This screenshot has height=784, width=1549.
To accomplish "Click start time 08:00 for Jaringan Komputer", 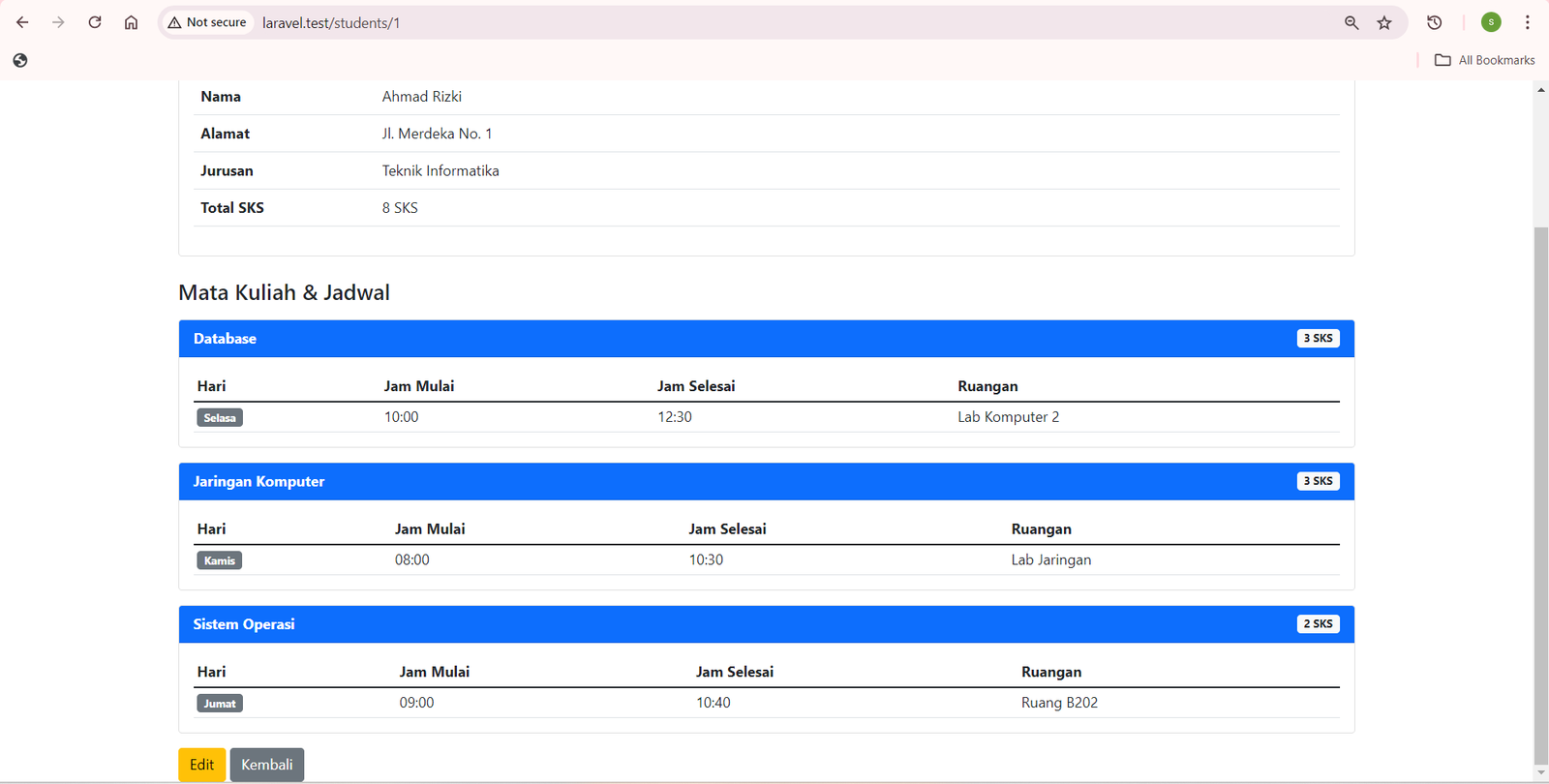I will coord(412,559).
